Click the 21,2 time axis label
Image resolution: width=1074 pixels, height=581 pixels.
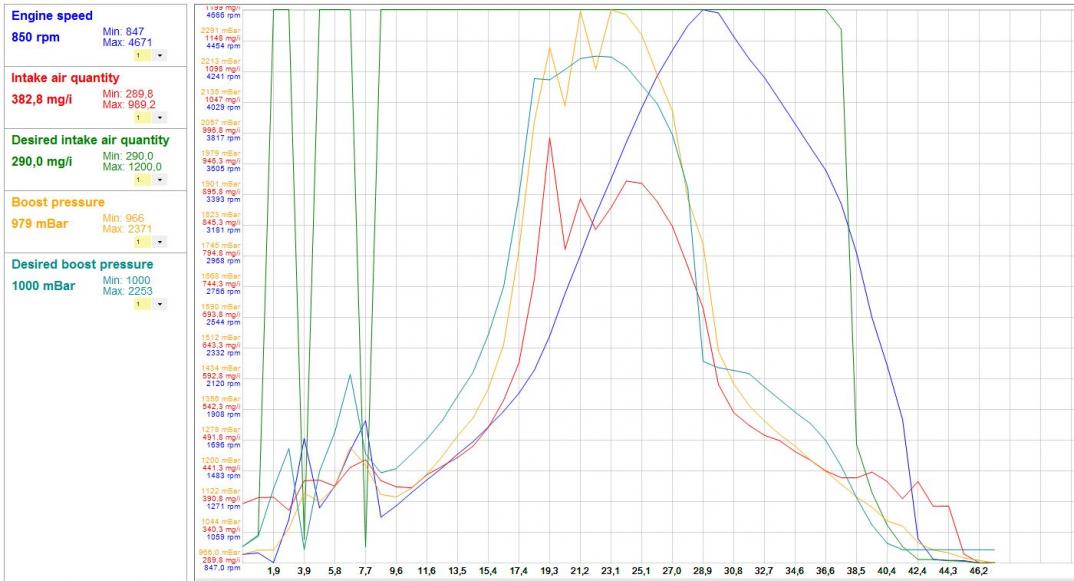(x=580, y=571)
